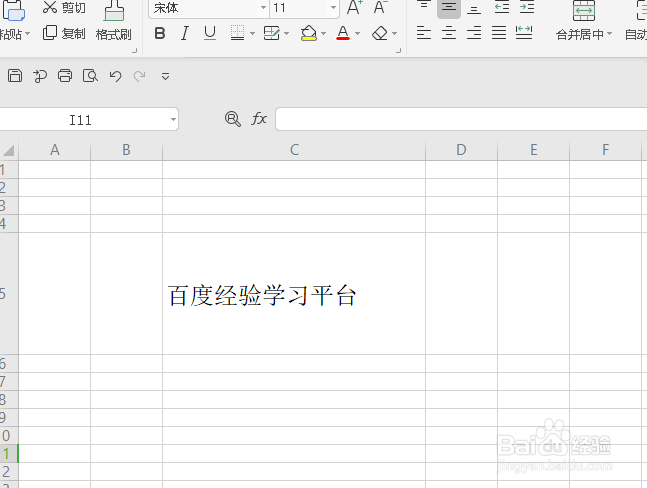Click the export/output icon beside Save

point(40,76)
